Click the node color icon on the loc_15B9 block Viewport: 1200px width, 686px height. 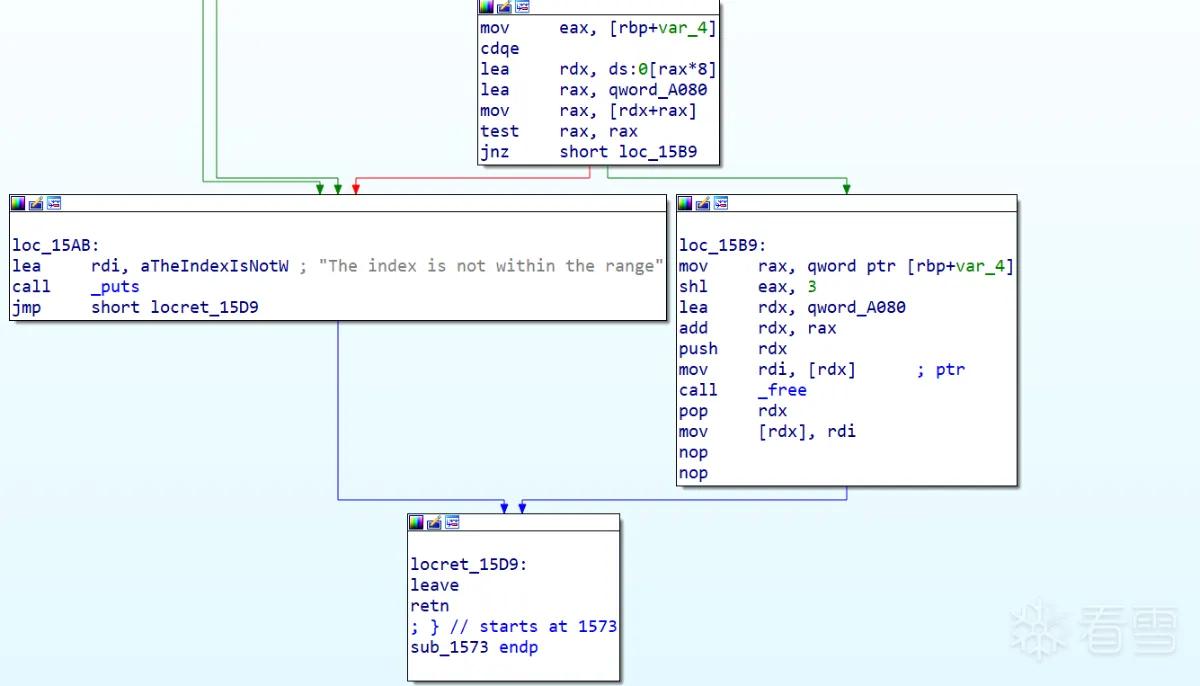pyautogui.click(x=685, y=203)
